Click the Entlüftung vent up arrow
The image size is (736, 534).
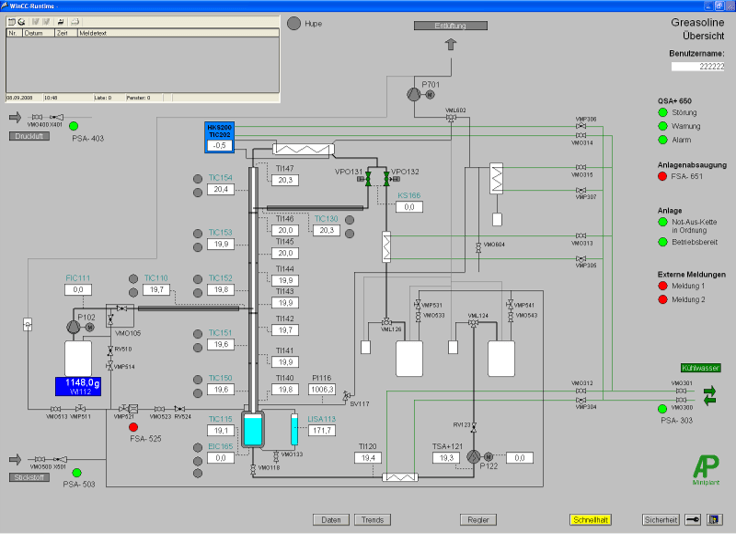(x=450, y=44)
